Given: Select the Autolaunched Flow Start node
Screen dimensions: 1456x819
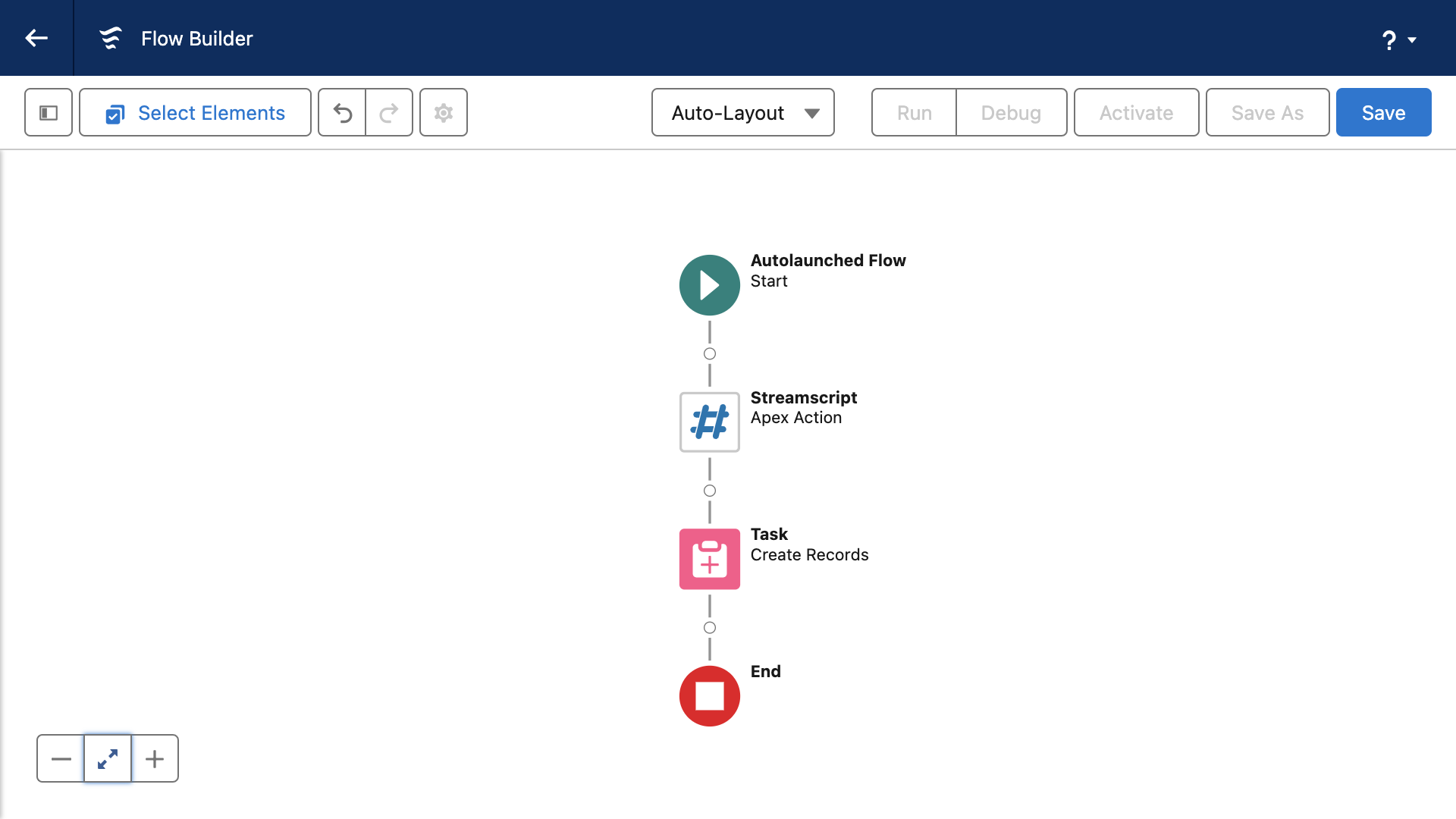Looking at the screenshot, I should point(710,285).
